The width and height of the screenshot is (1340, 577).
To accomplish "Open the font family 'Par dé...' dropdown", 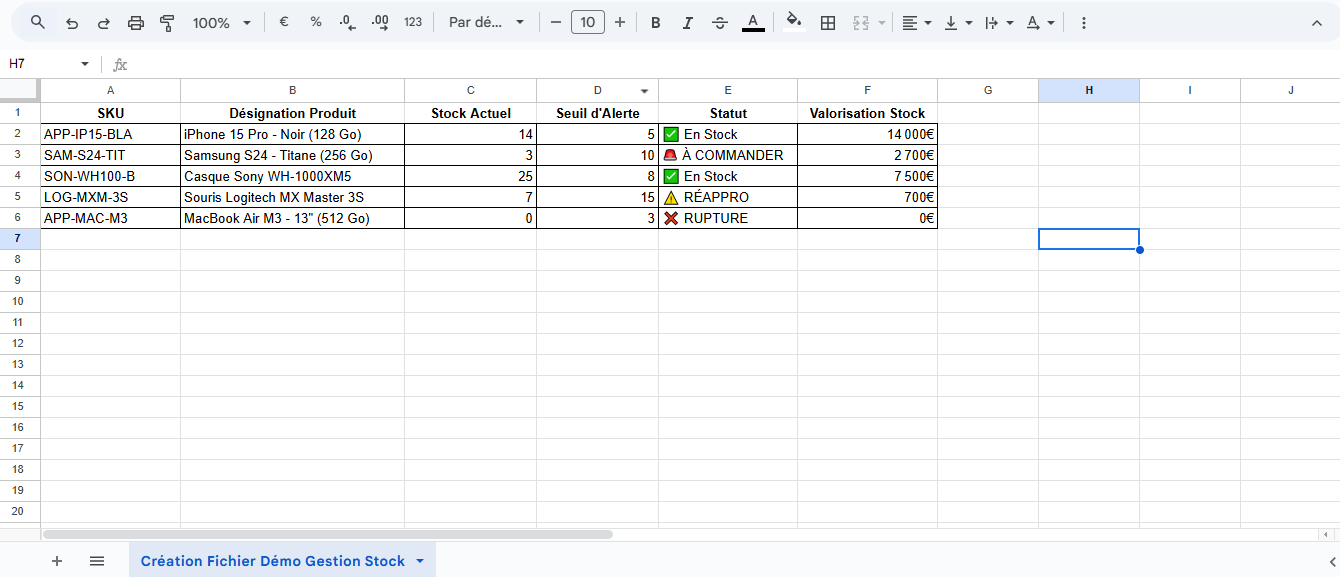I will pyautogui.click(x=487, y=22).
